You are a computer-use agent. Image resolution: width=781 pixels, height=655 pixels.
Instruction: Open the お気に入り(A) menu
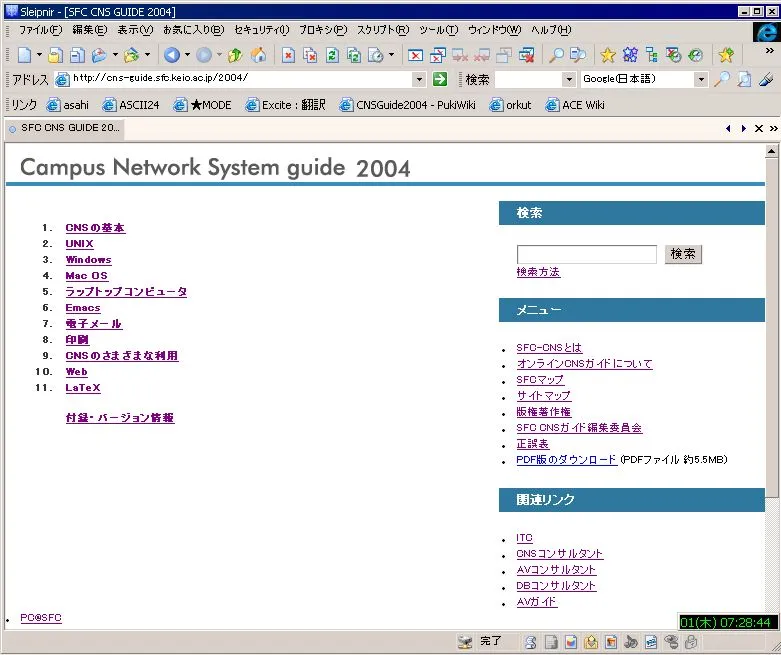coord(193,30)
